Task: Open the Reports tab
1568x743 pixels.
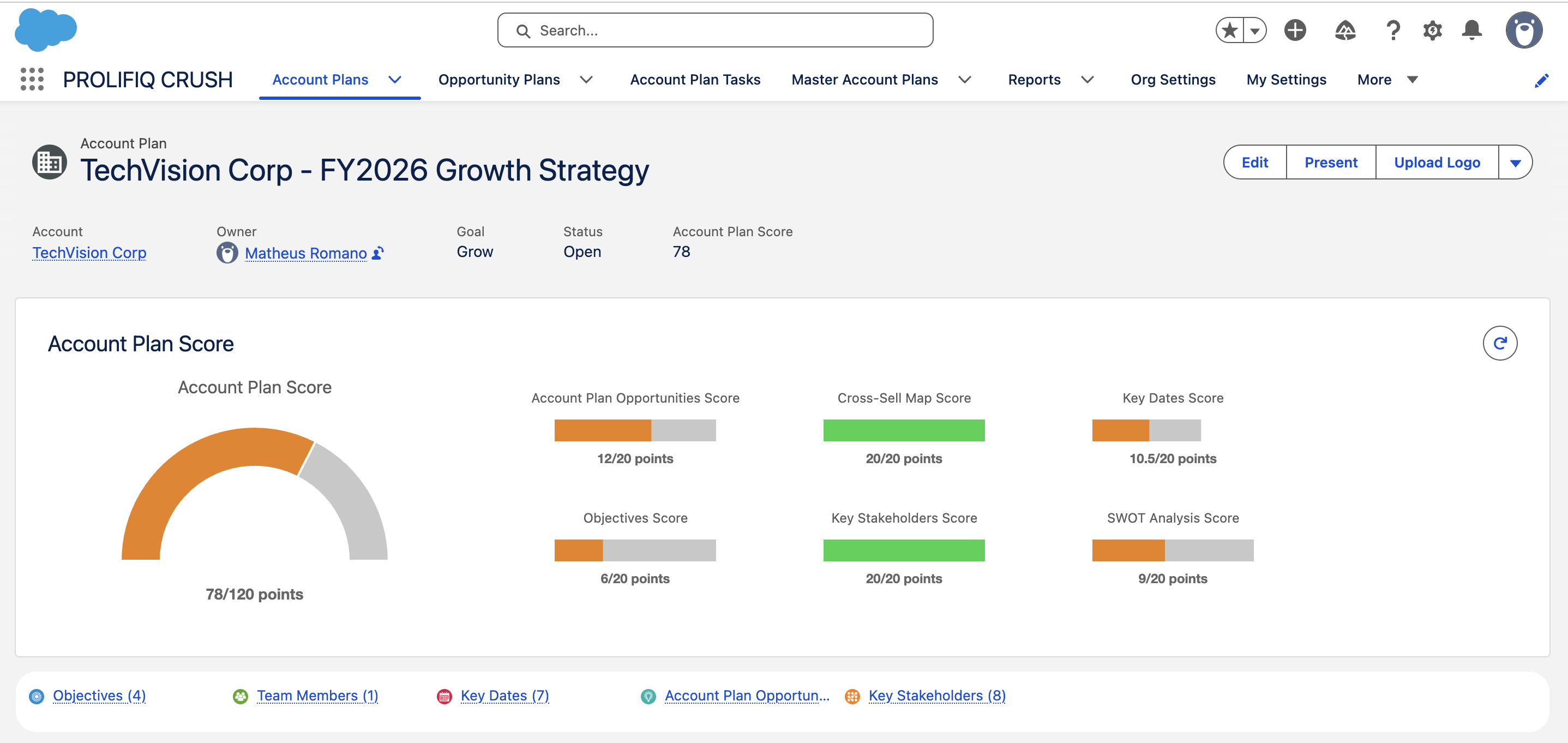Action: (x=1034, y=80)
